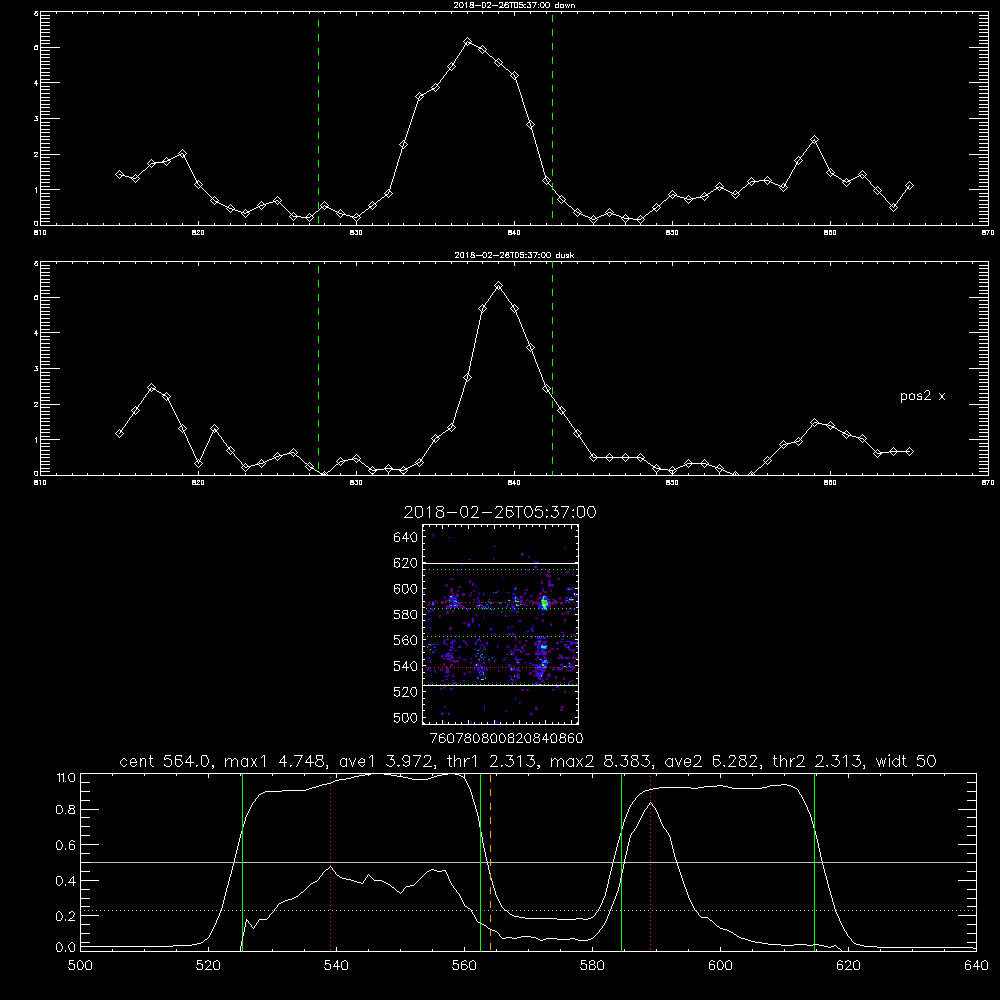Click the heatmap image of spectral spots

point(501,624)
